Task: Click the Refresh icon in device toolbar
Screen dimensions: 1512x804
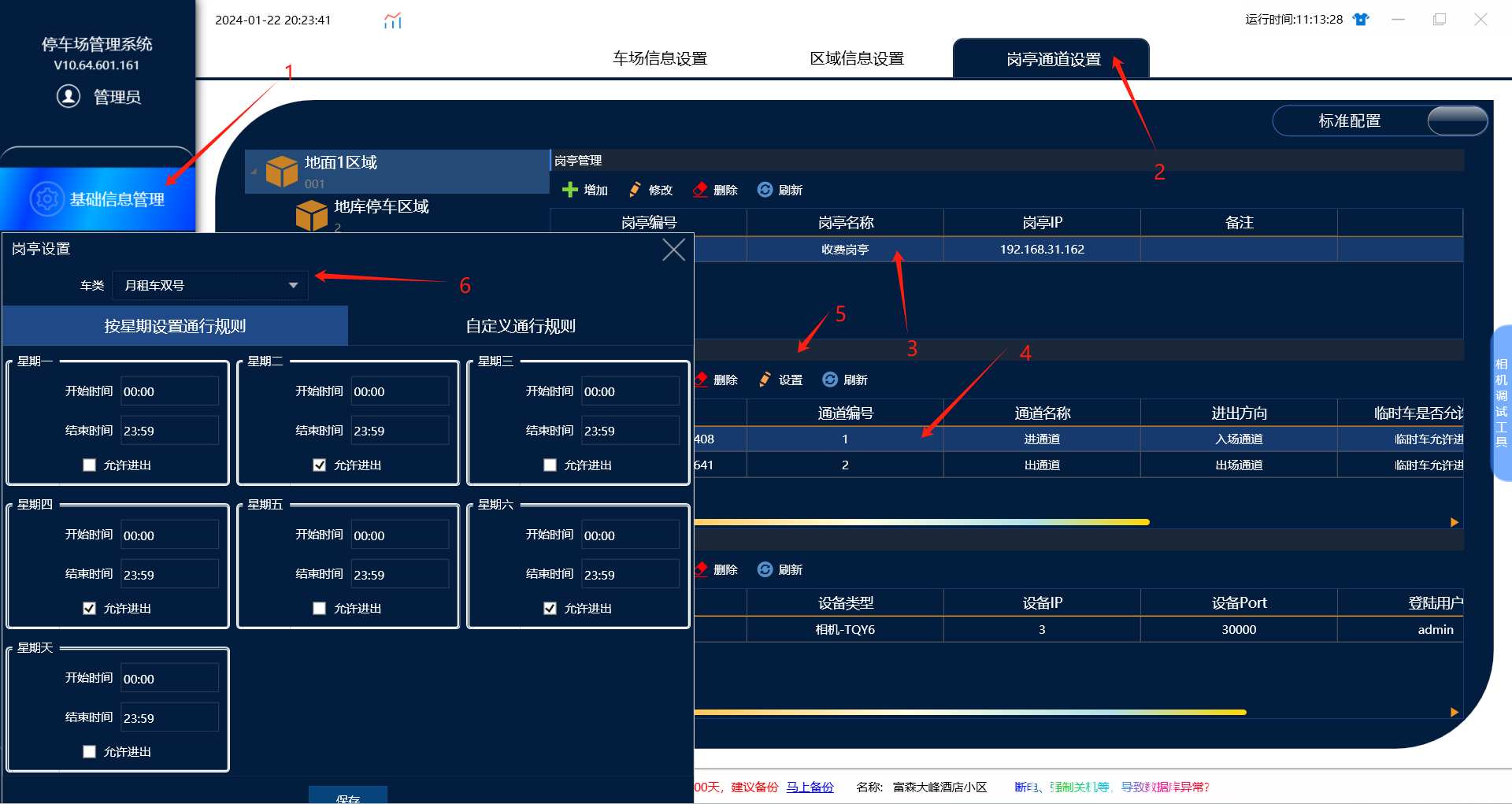Action: (765, 569)
